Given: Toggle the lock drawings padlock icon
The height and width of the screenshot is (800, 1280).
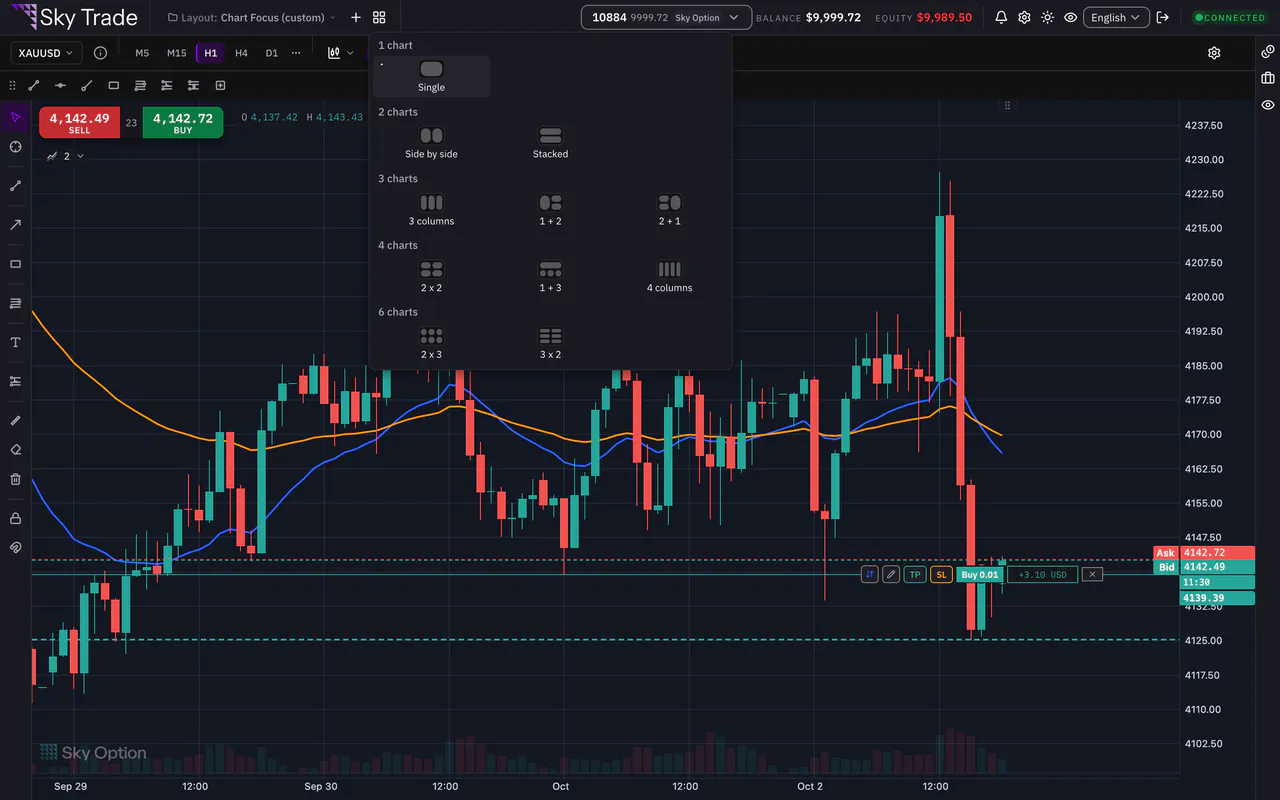Looking at the screenshot, I should 15,518.
